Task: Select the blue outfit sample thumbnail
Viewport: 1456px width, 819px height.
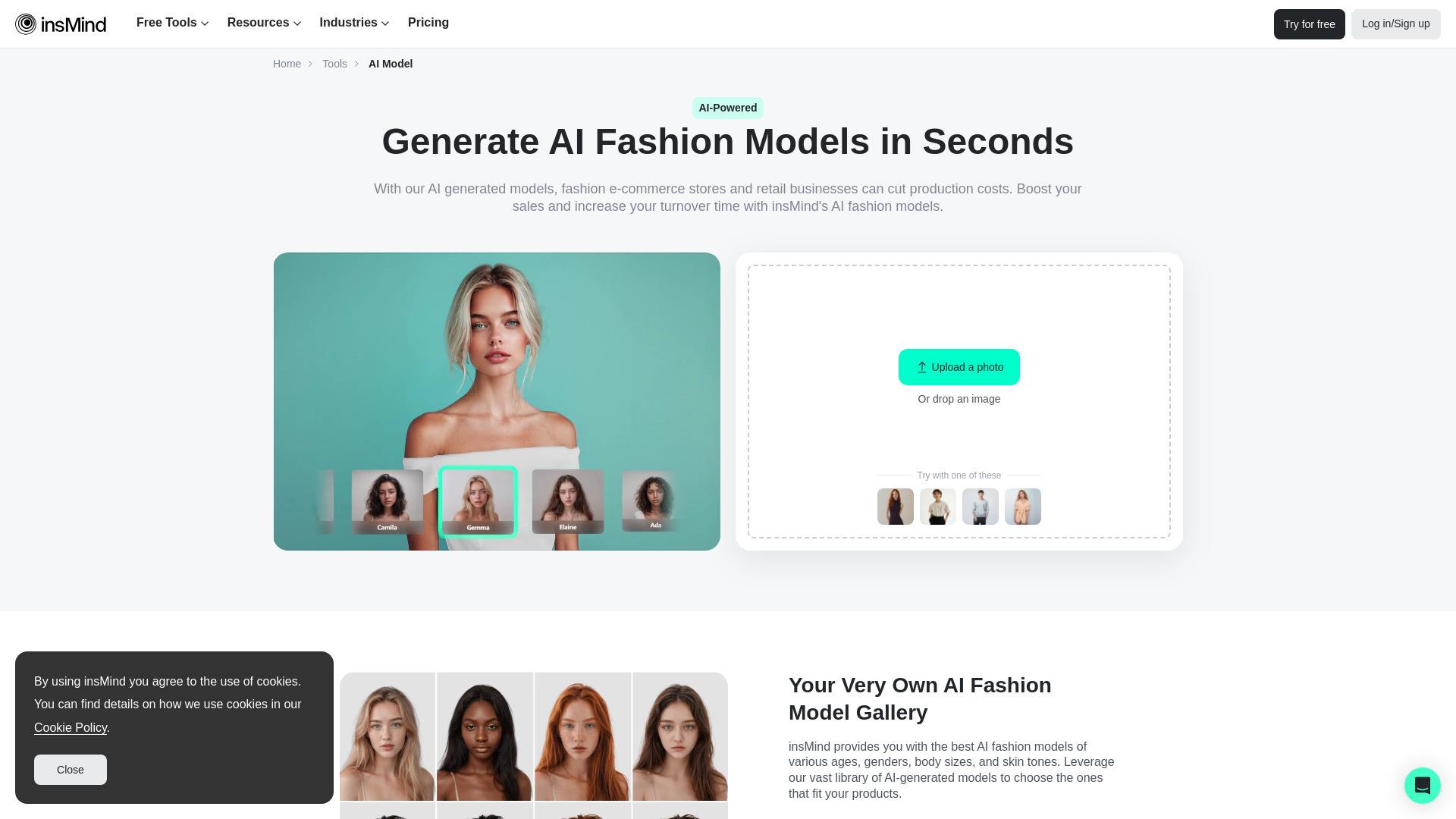Action: (x=980, y=506)
